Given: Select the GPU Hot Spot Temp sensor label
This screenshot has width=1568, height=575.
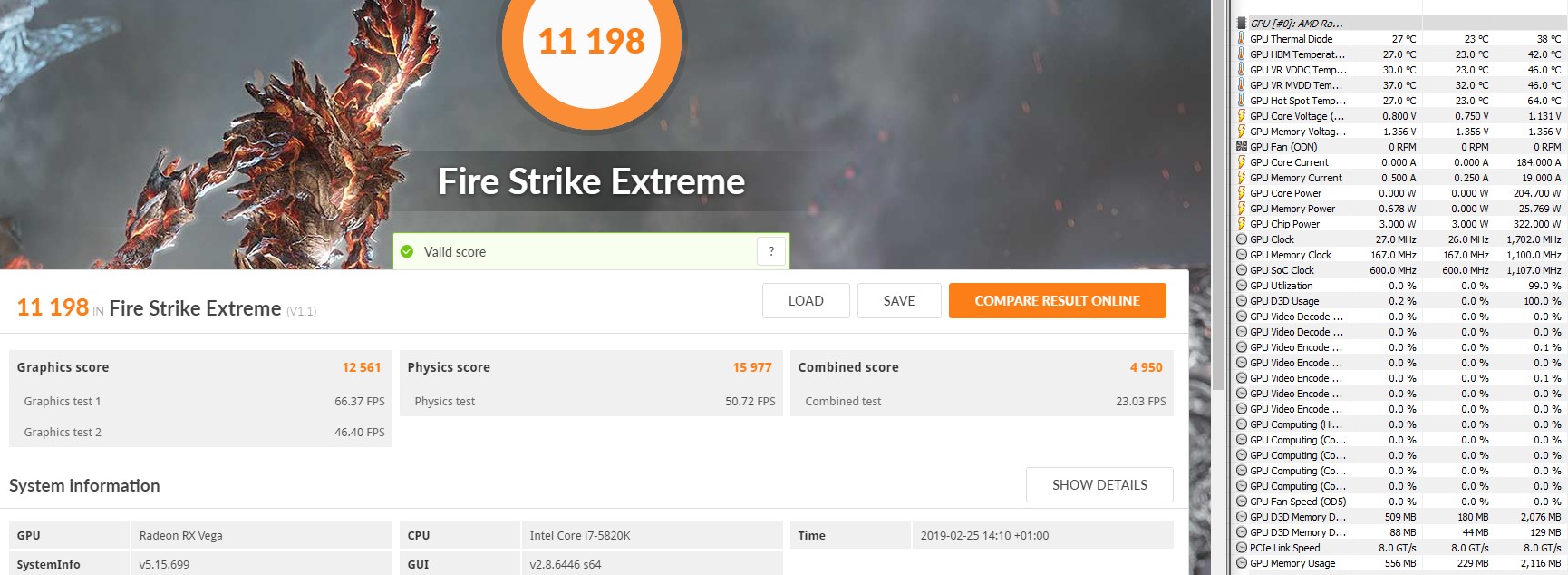Looking at the screenshot, I should point(1298,101).
